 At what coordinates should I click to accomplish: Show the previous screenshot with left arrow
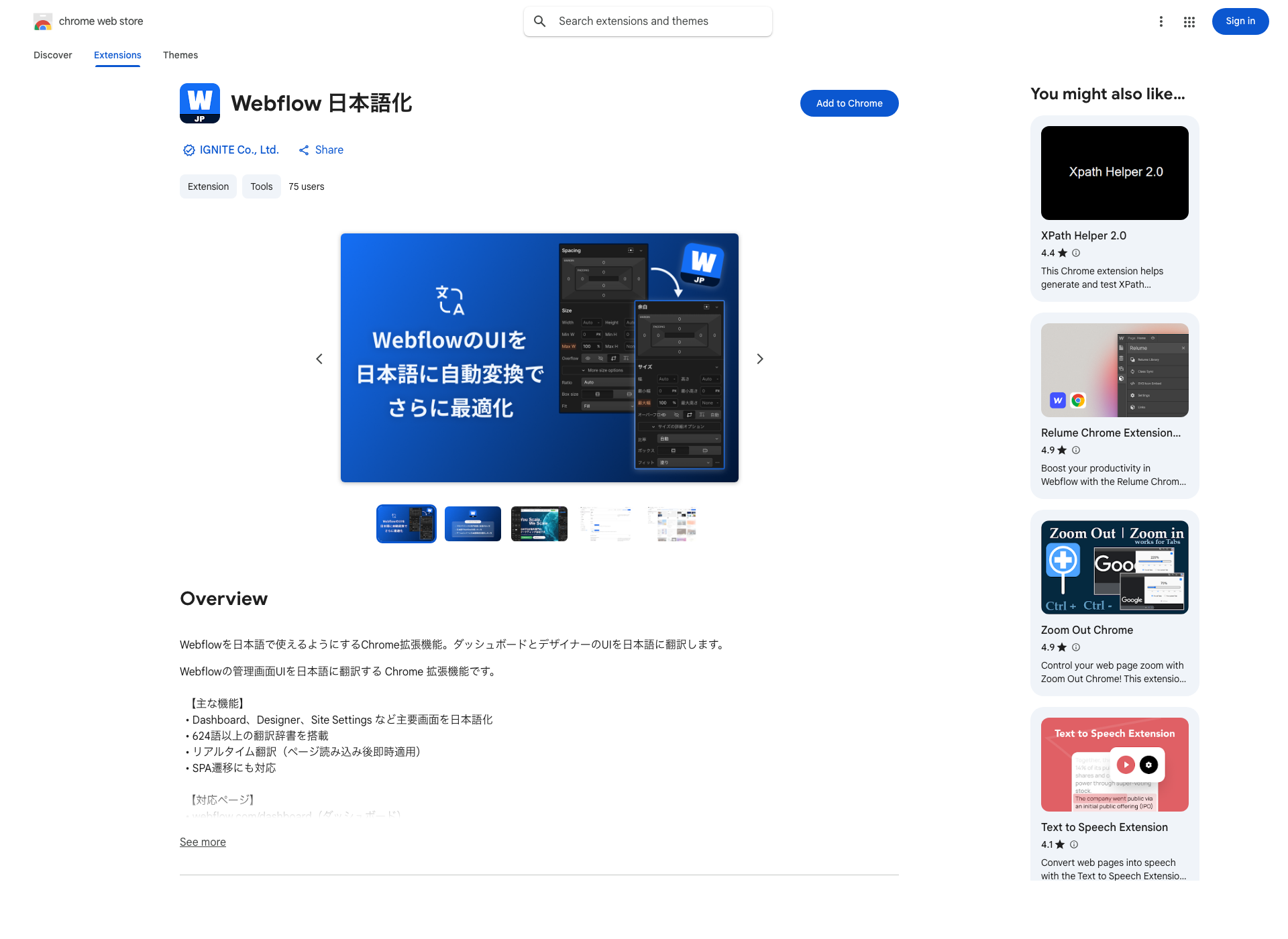tap(319, 359)
